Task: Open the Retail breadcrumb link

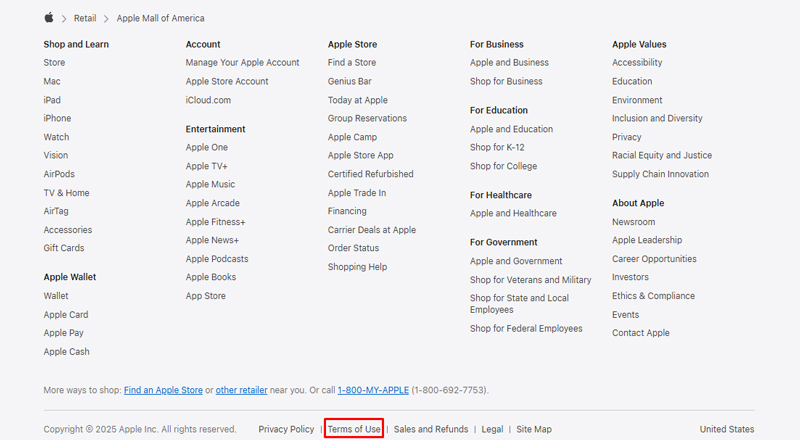Action: pos(85,18)
